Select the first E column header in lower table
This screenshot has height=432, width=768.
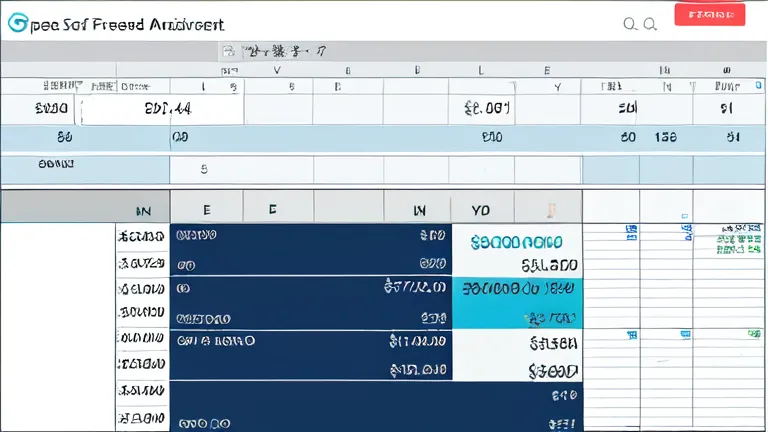[x=207, y=210]
